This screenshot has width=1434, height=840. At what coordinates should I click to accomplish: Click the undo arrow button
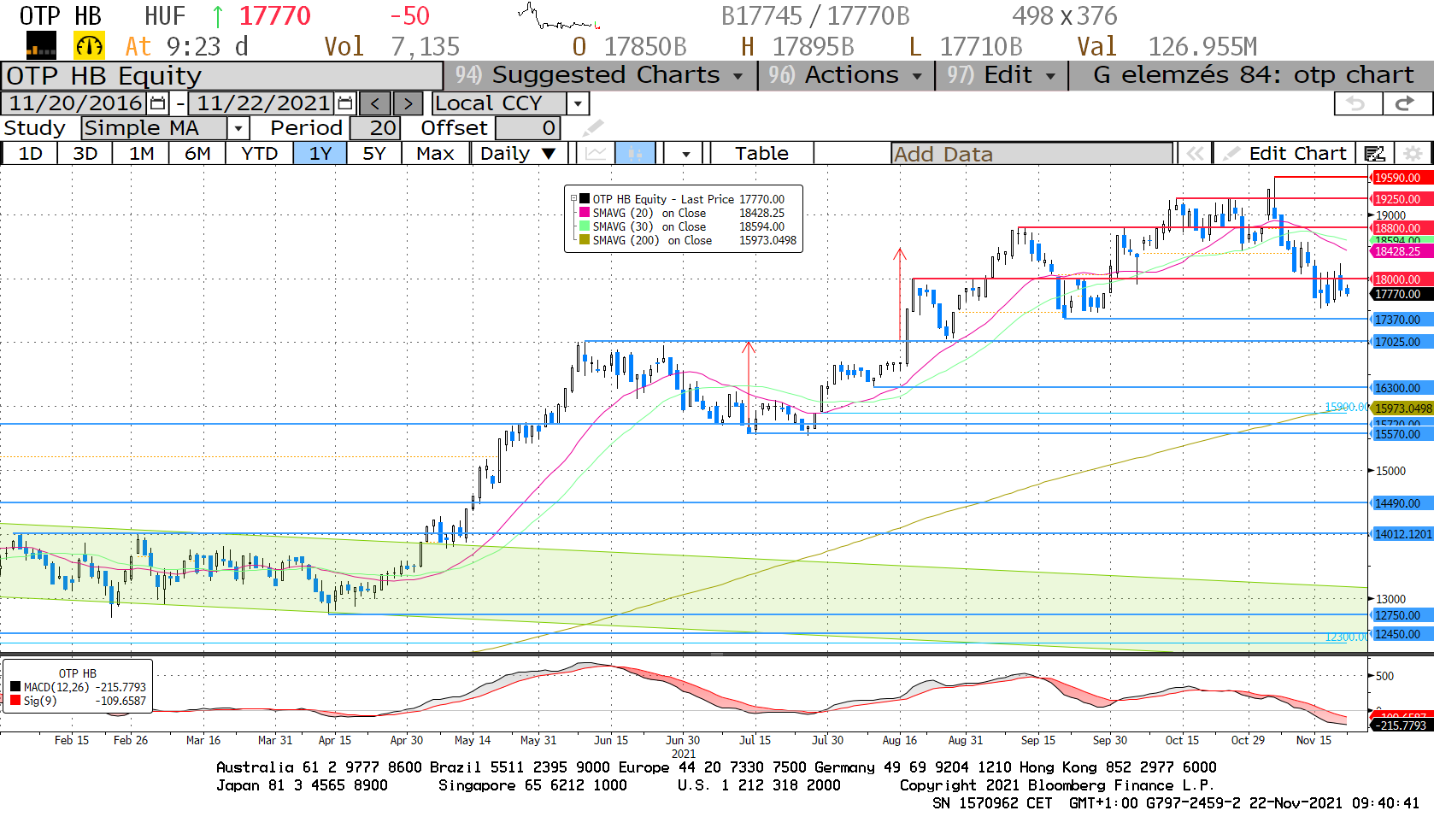coord(1356,103)
